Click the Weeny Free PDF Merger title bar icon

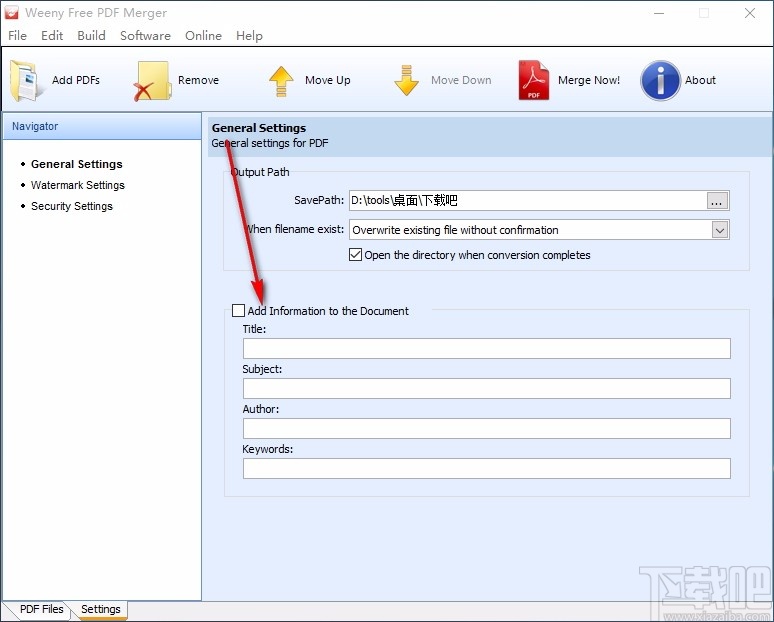point(11,13)
